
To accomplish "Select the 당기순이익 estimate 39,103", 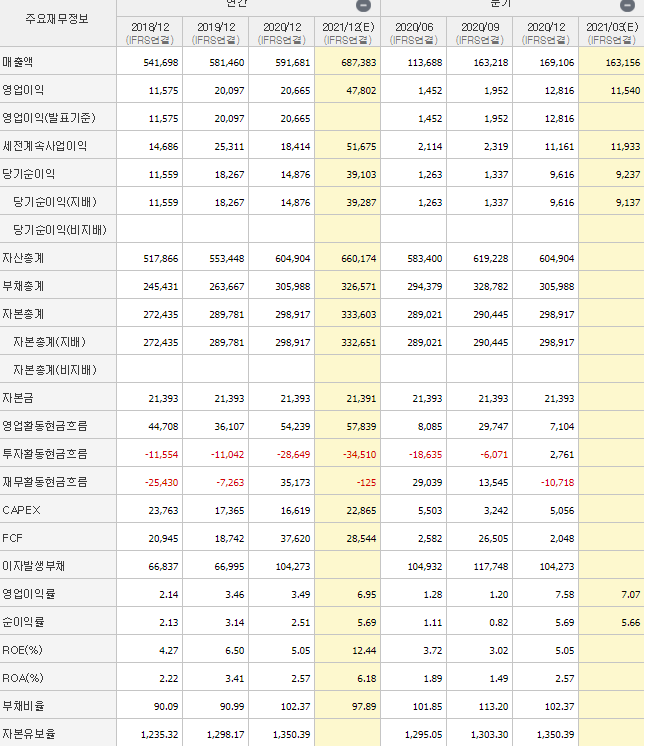I will (361, 175).
